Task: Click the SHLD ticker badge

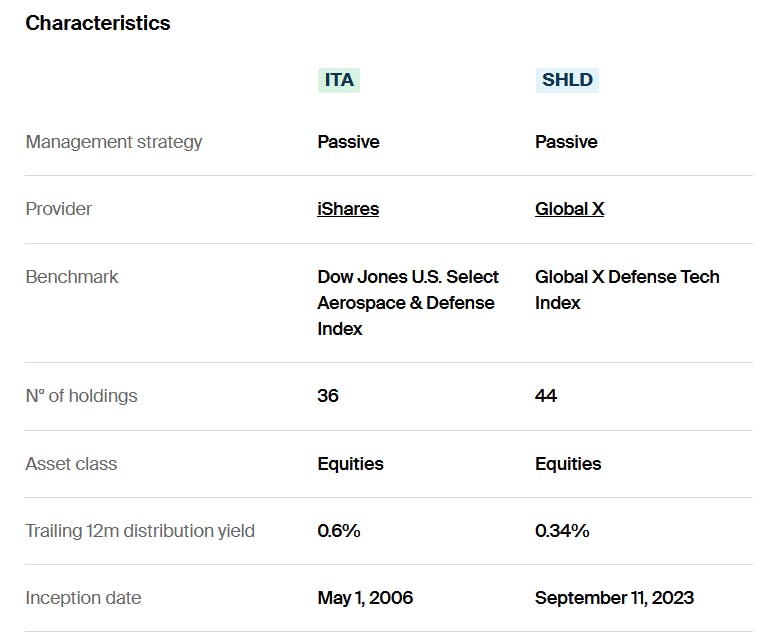Action: [x=567, y=80]
